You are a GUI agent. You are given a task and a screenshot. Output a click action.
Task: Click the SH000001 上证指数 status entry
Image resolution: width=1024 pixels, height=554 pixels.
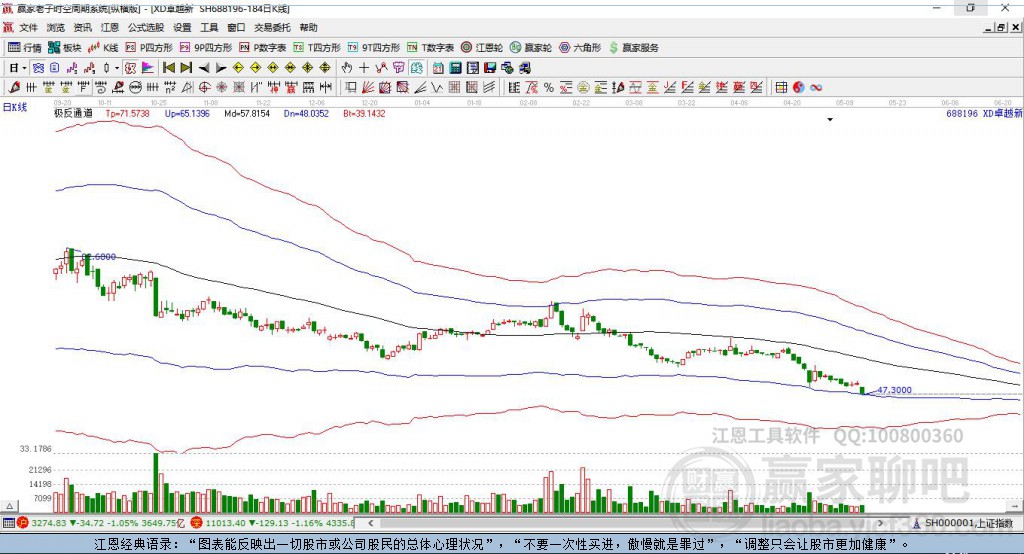963,523
